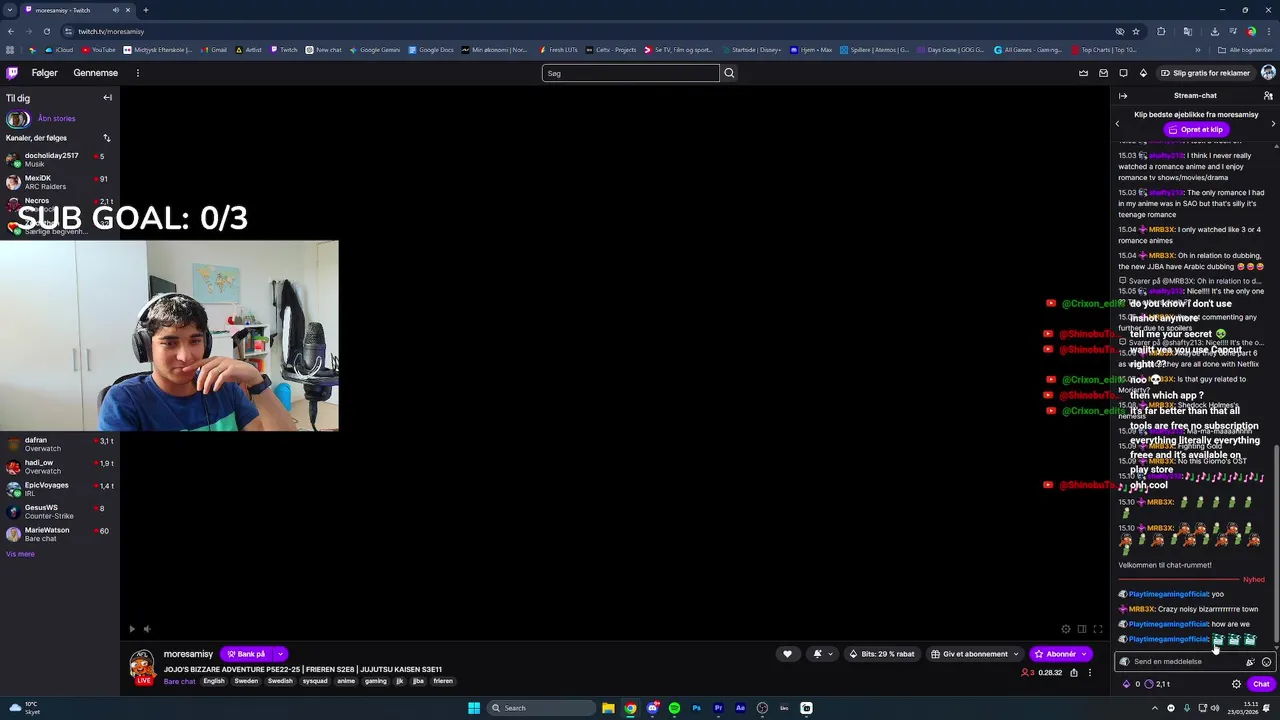Open channel points balance 2,1 t
The height and width of the screenshot is (720, 1280).
tap(1158, 685)
